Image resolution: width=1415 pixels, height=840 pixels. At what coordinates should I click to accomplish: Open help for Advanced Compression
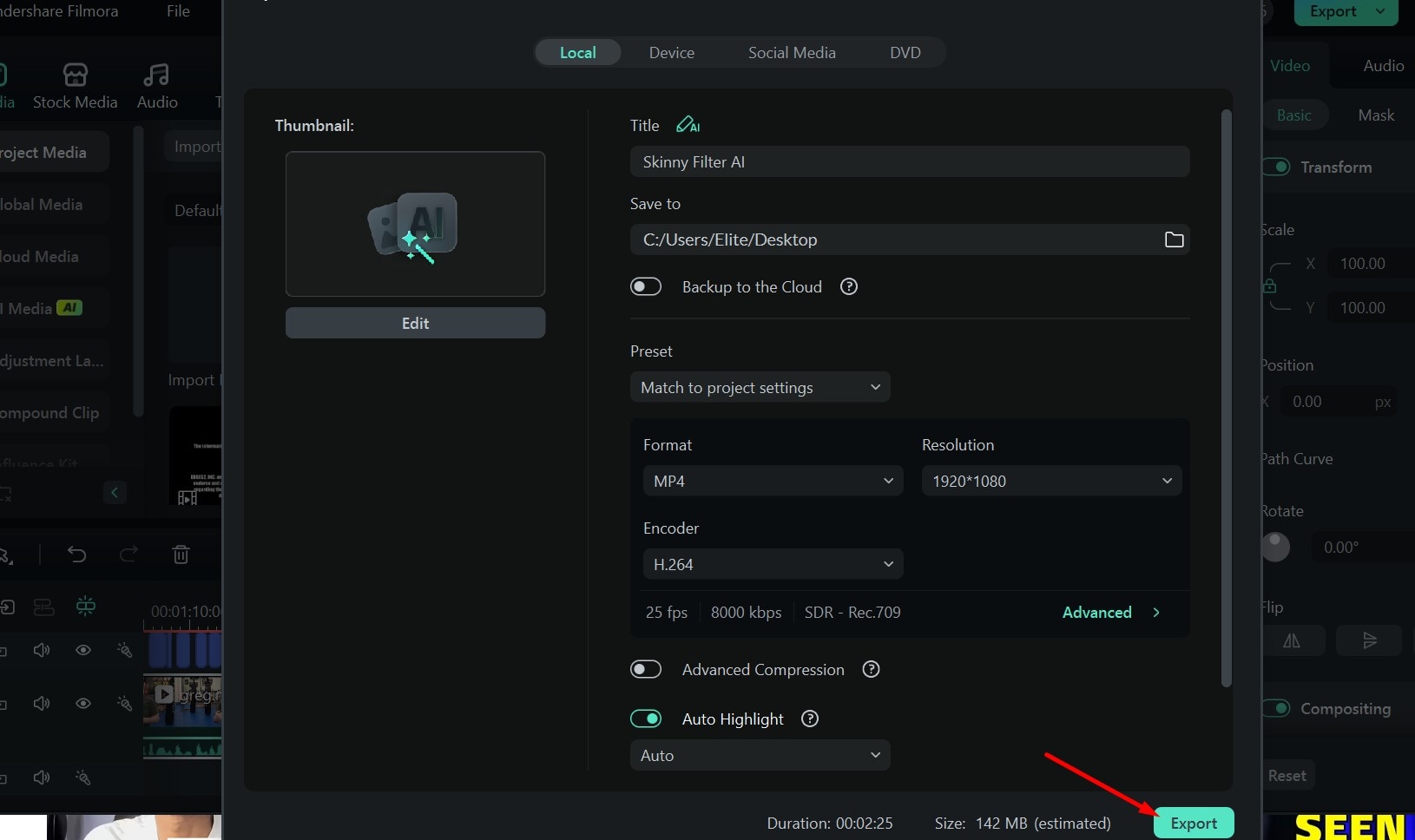click(872, 669)
